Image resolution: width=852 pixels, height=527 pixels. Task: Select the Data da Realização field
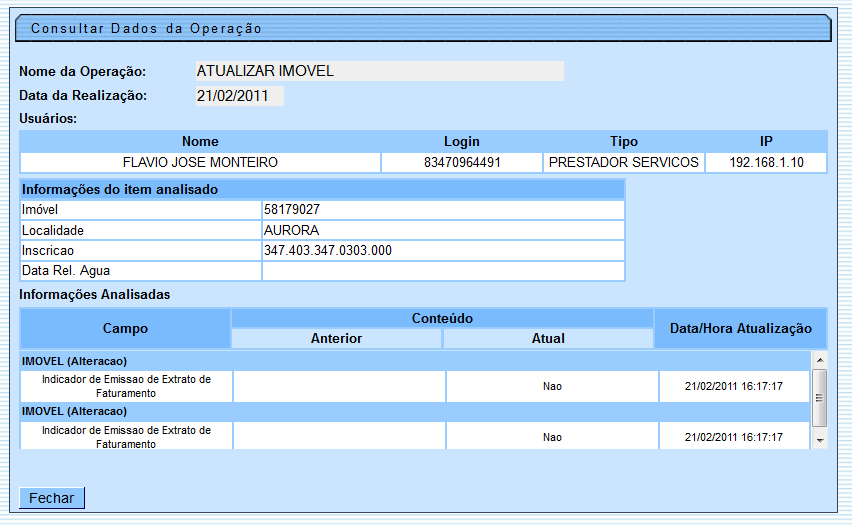coord(239,96)
